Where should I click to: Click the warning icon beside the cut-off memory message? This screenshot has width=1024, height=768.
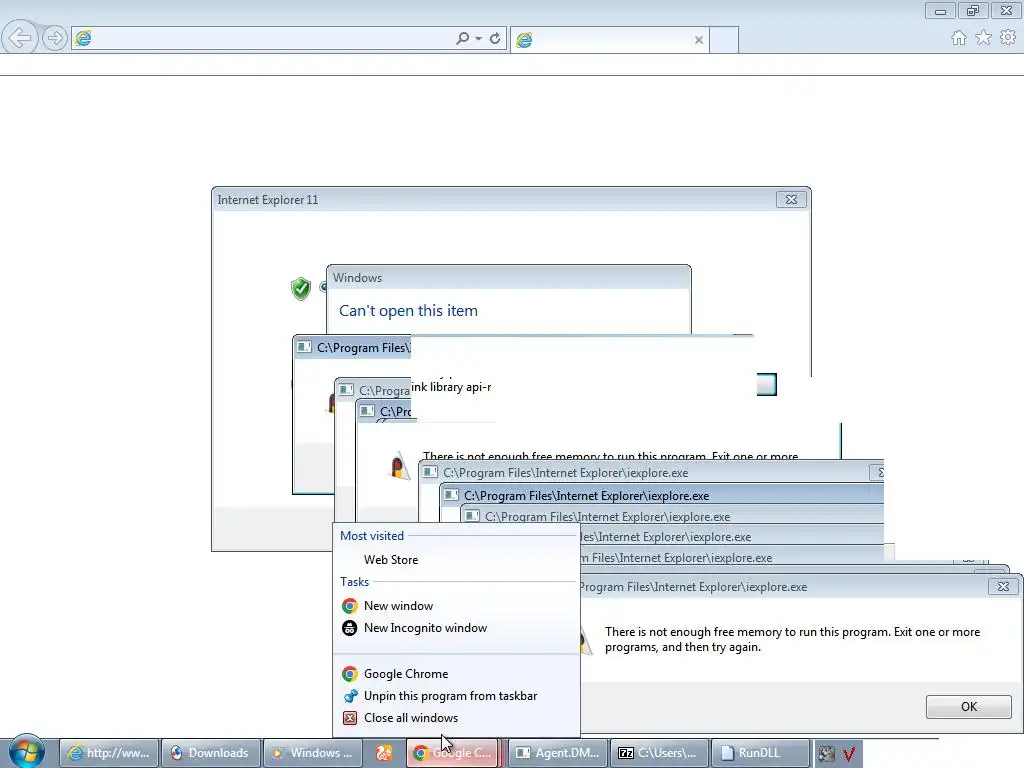(x=398, y=466)
